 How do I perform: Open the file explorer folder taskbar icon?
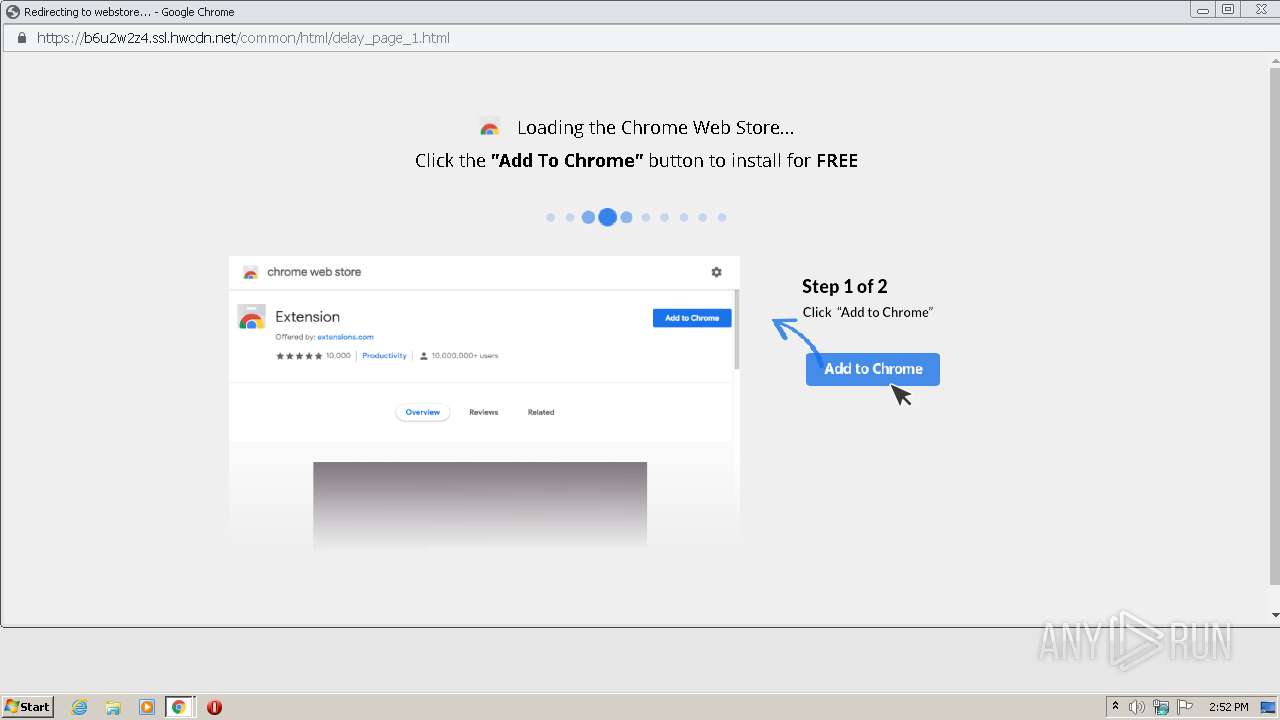click(x=113, y=707)
